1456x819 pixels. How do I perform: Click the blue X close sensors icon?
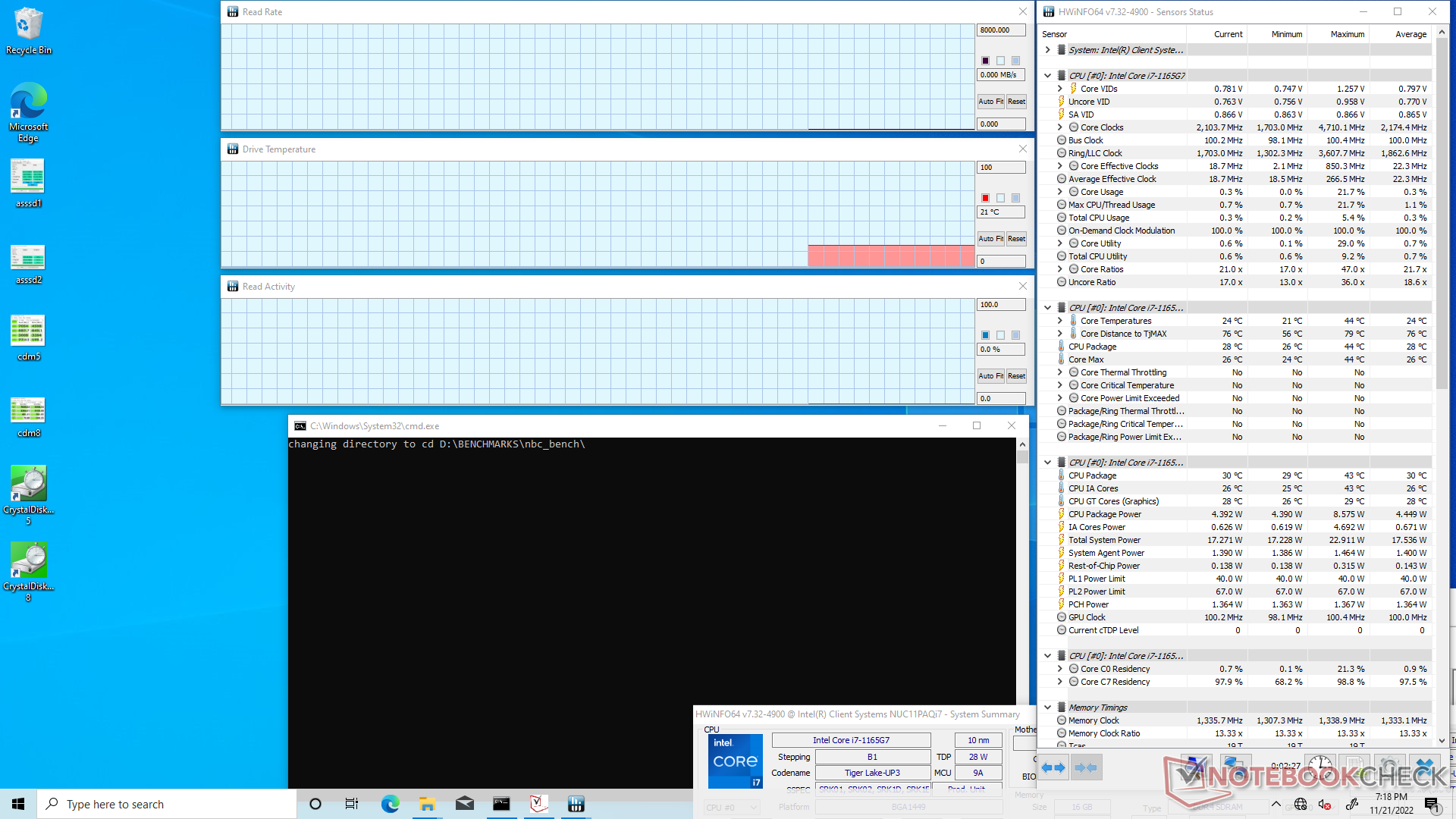point(1426,767)
